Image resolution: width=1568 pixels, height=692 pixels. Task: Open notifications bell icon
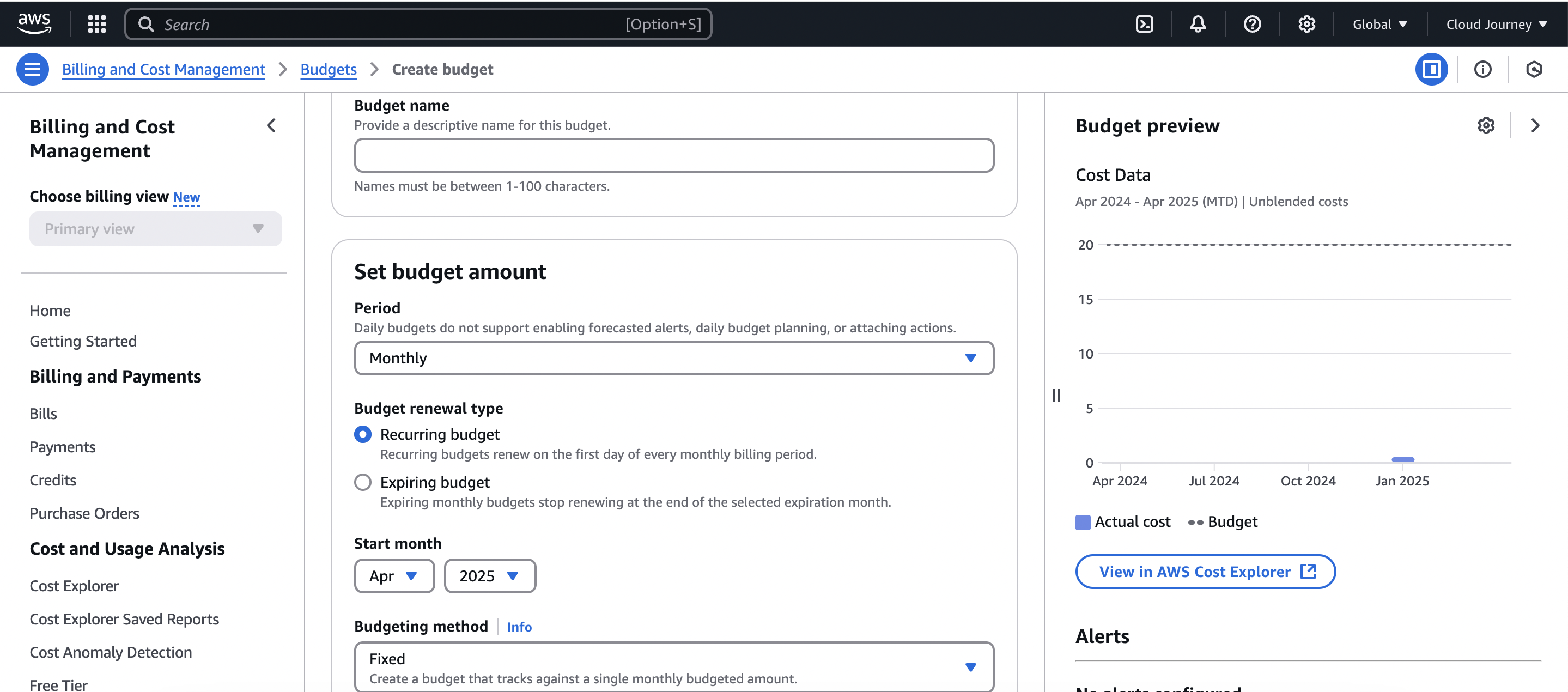(1198, 24)
